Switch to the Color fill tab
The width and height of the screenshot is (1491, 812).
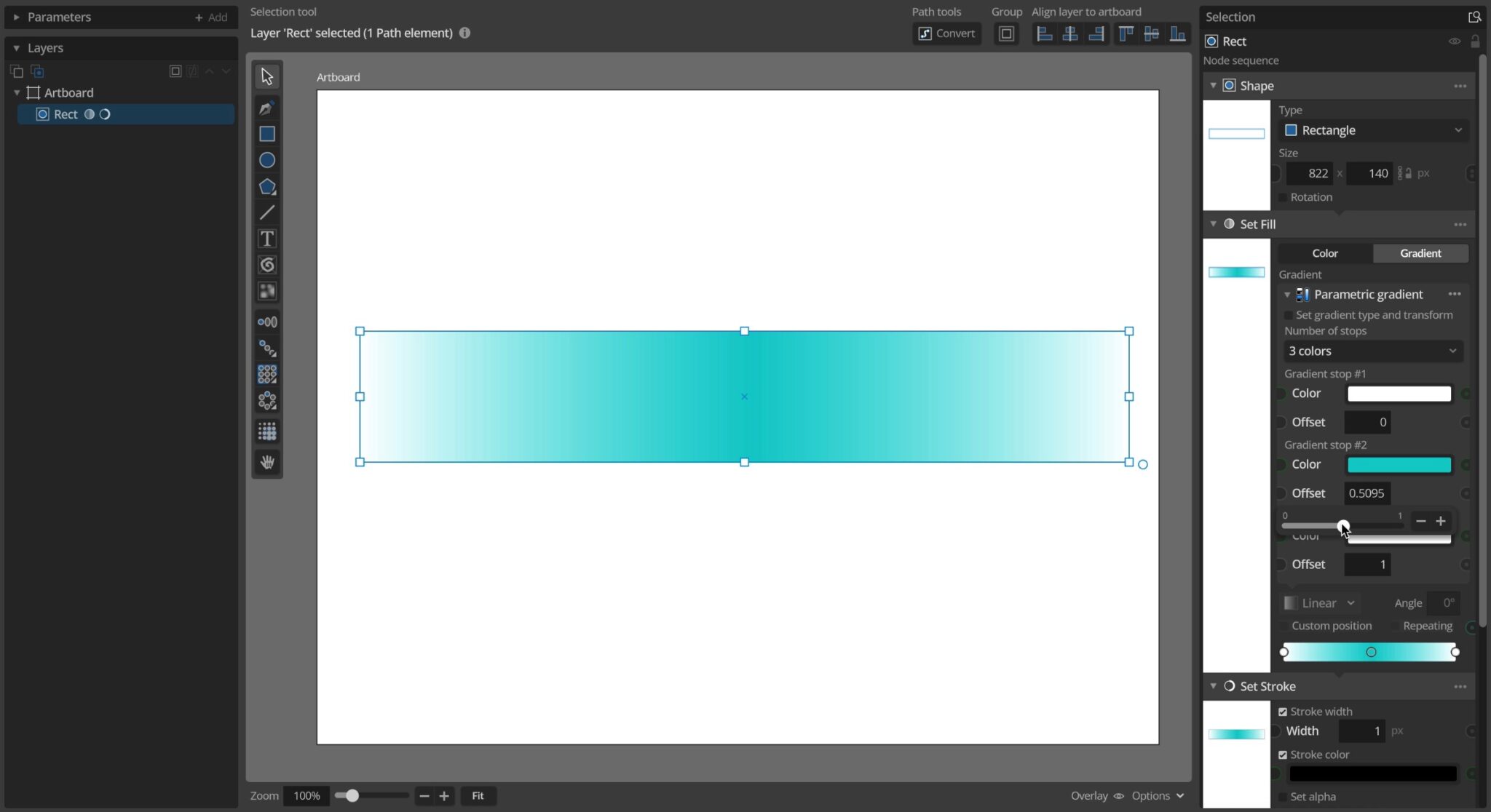coord(1324,252)
